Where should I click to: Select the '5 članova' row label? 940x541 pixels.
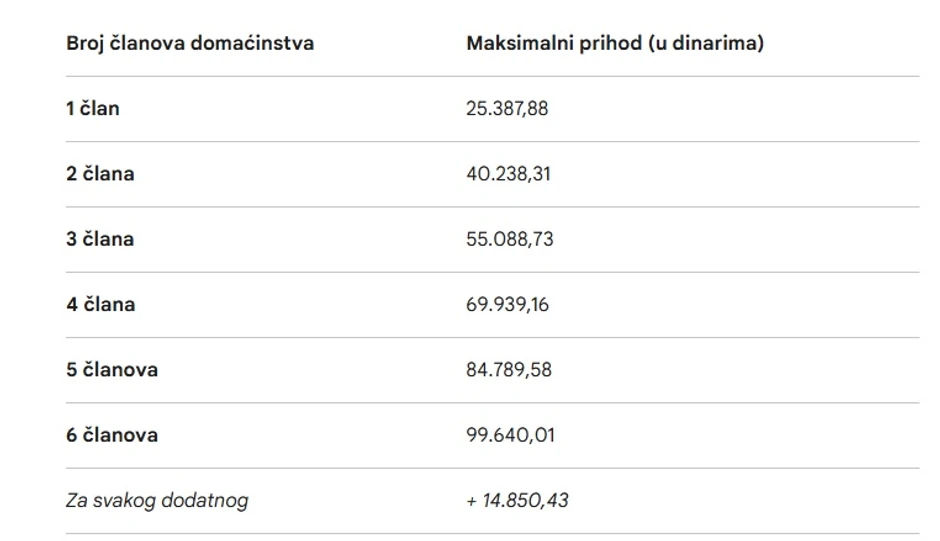pyautogui.click(x=112, y=370)
